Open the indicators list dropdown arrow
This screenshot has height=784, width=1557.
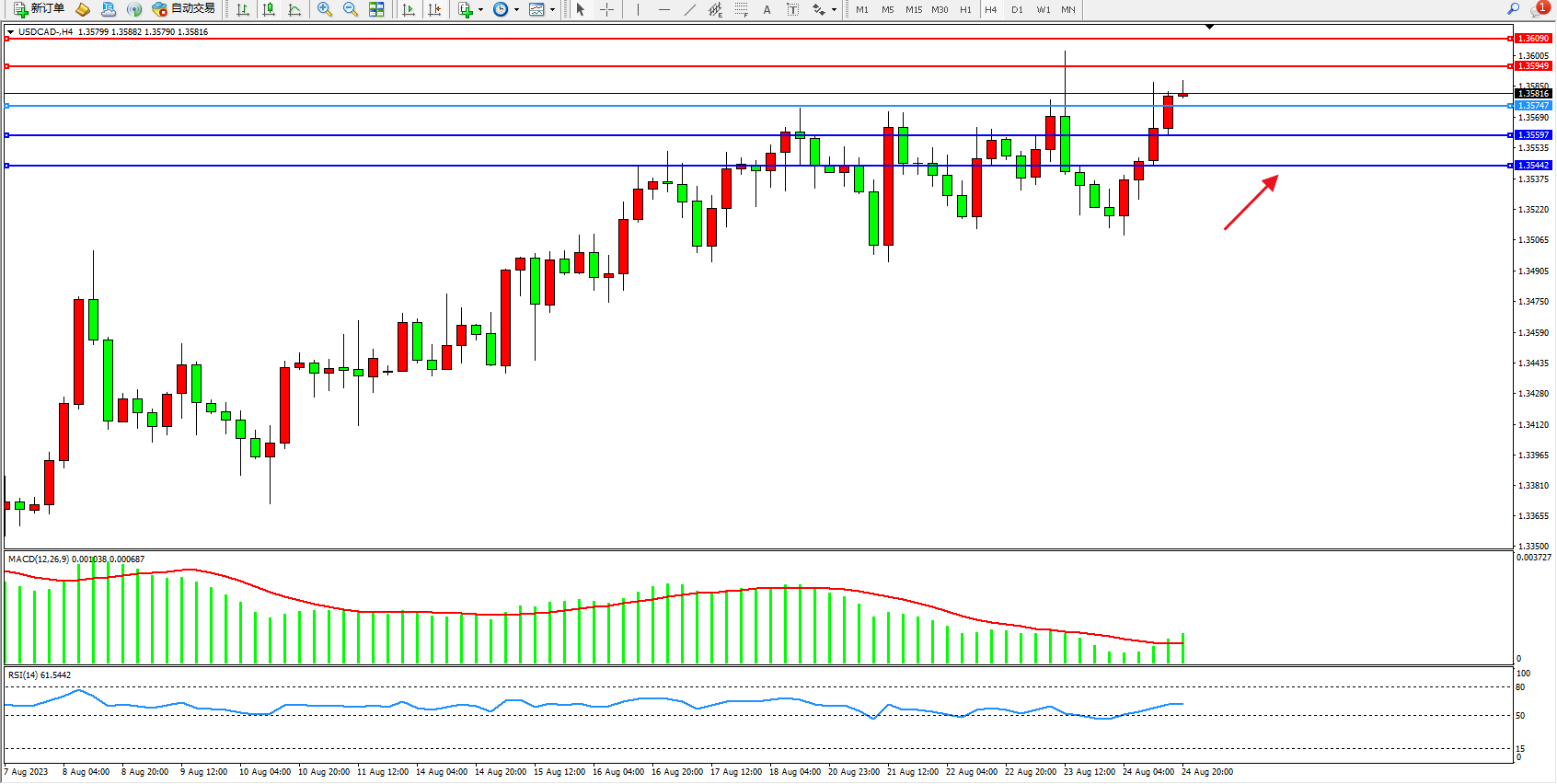coord(480,9)
